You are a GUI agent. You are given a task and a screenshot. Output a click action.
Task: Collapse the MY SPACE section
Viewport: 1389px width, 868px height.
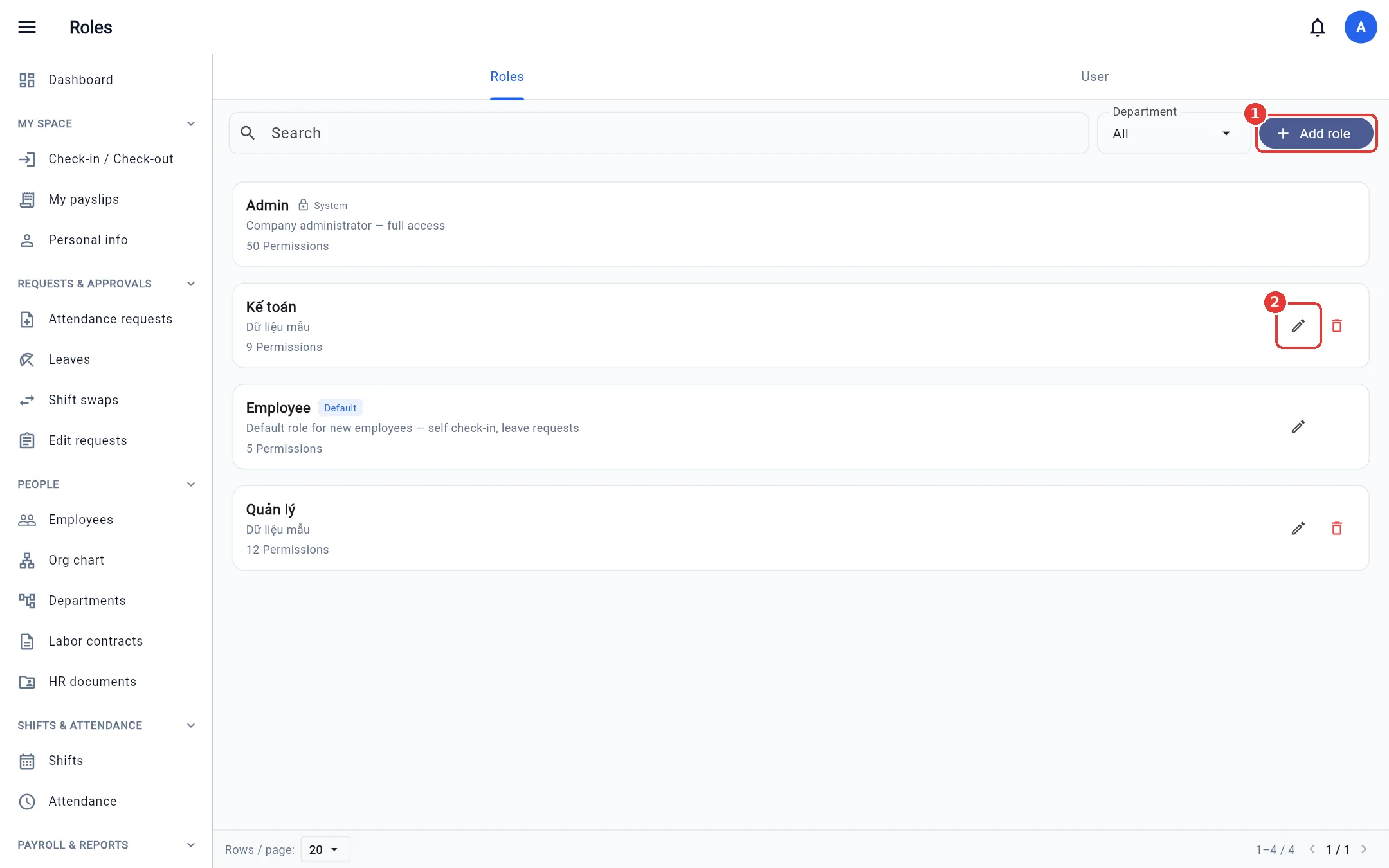click(x=191, y=123)
